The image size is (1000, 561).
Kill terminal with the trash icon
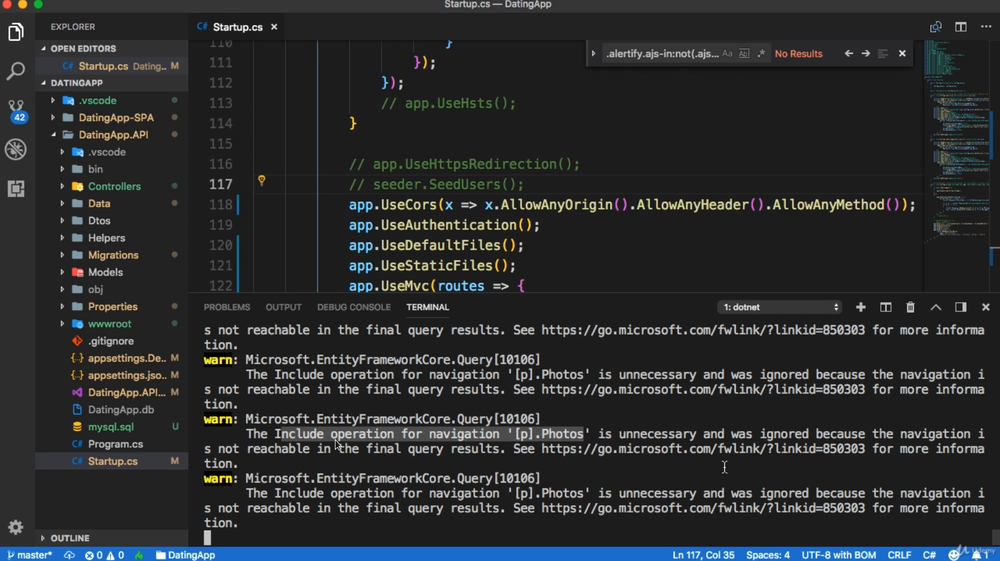pos(910,307)
